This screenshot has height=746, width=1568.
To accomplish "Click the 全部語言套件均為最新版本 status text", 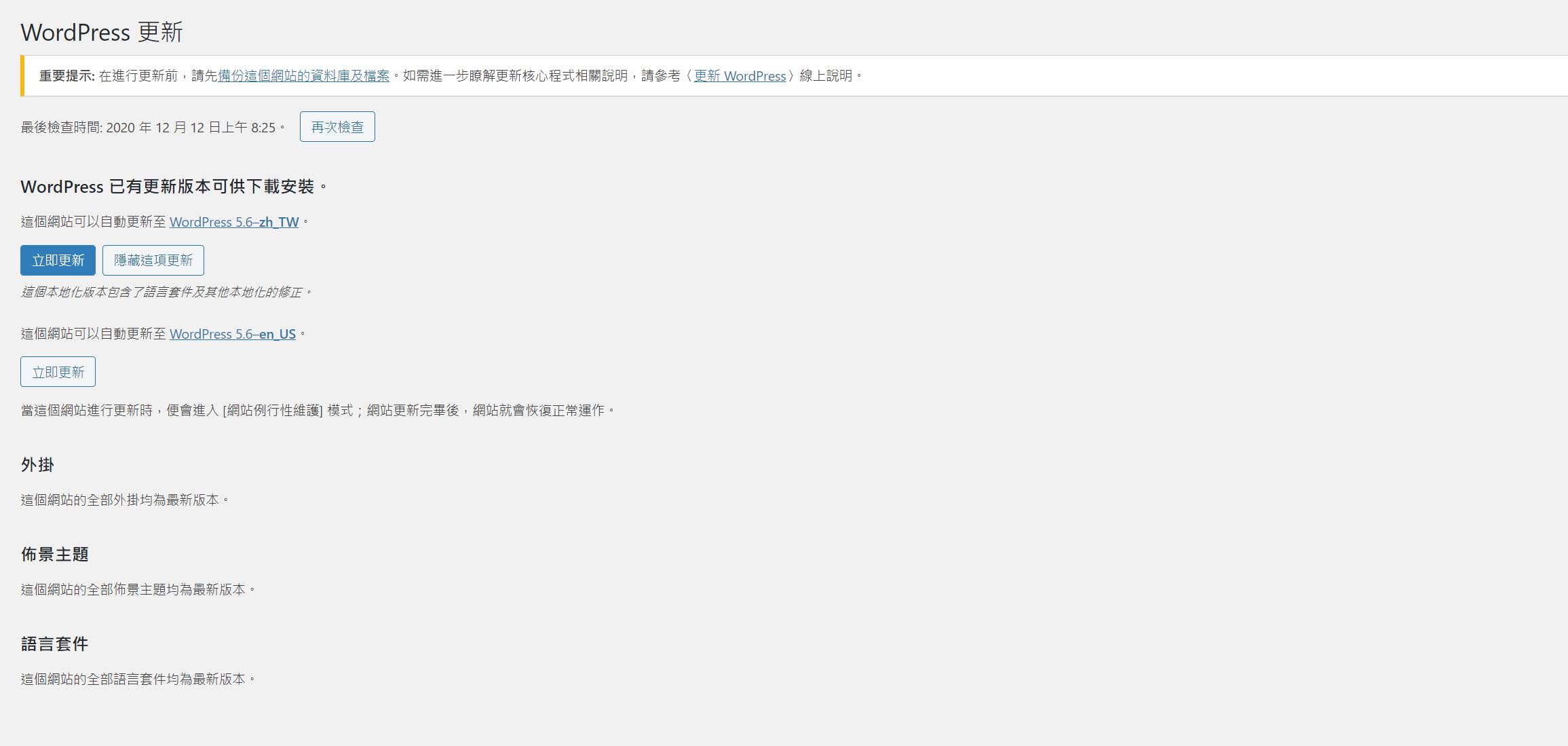I will click(138, 679).
